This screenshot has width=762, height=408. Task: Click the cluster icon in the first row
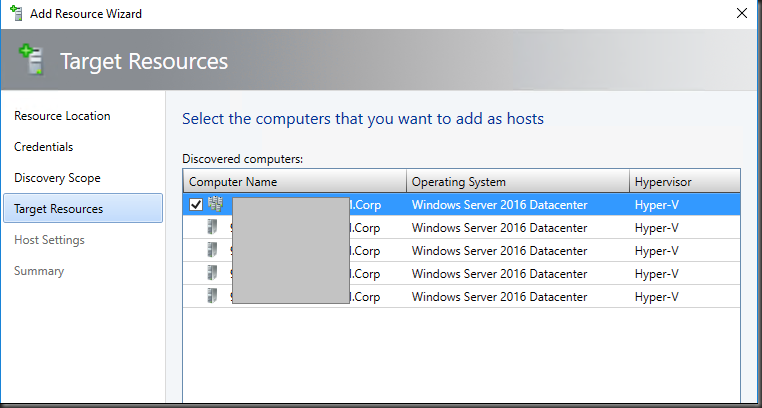click(x=214, y=205)
